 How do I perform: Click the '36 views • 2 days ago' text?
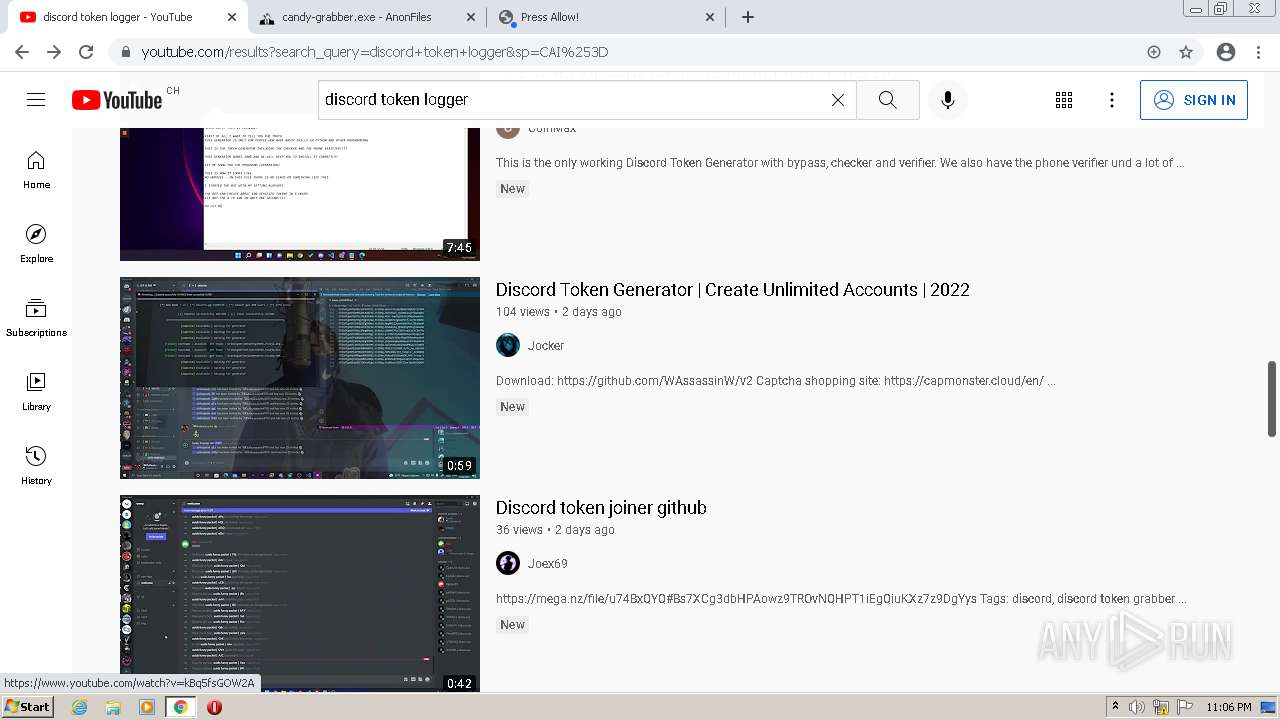point(555,529)
